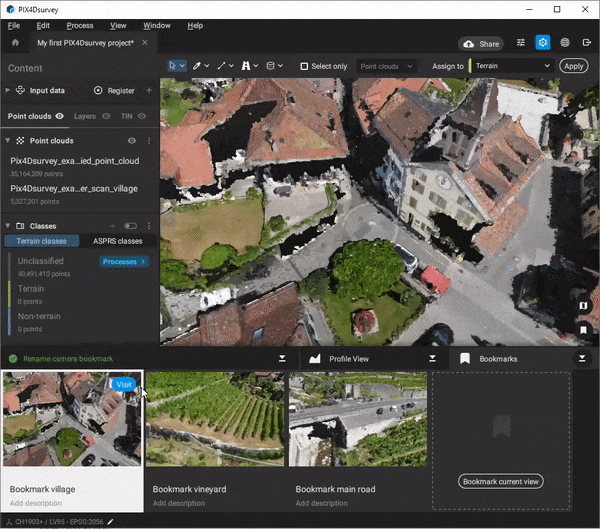Screen dimensions: 600x529
Task: Click the Register button
Action: click(114, 90)
